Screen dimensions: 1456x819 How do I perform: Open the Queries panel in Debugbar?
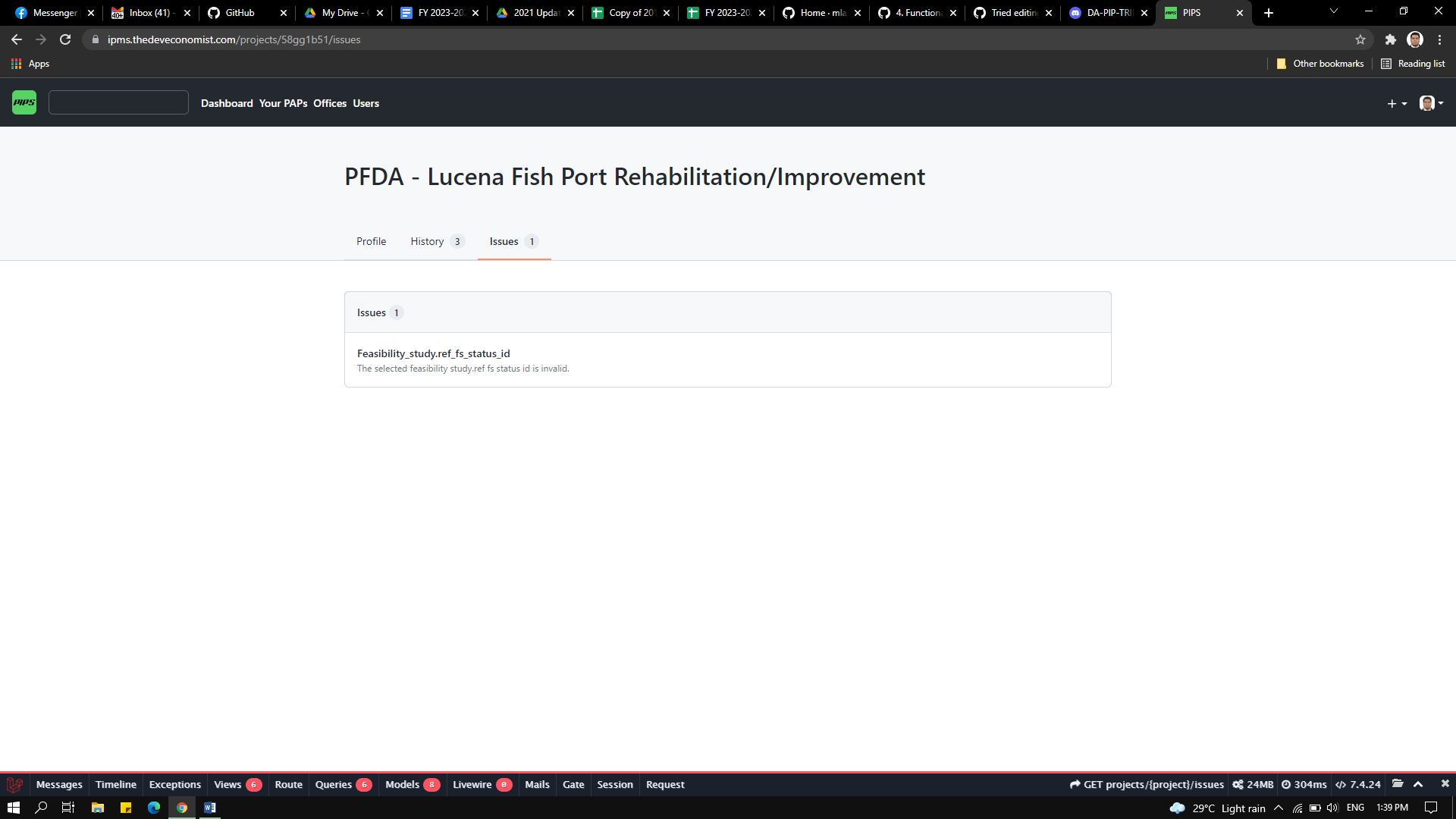point(334,784)
